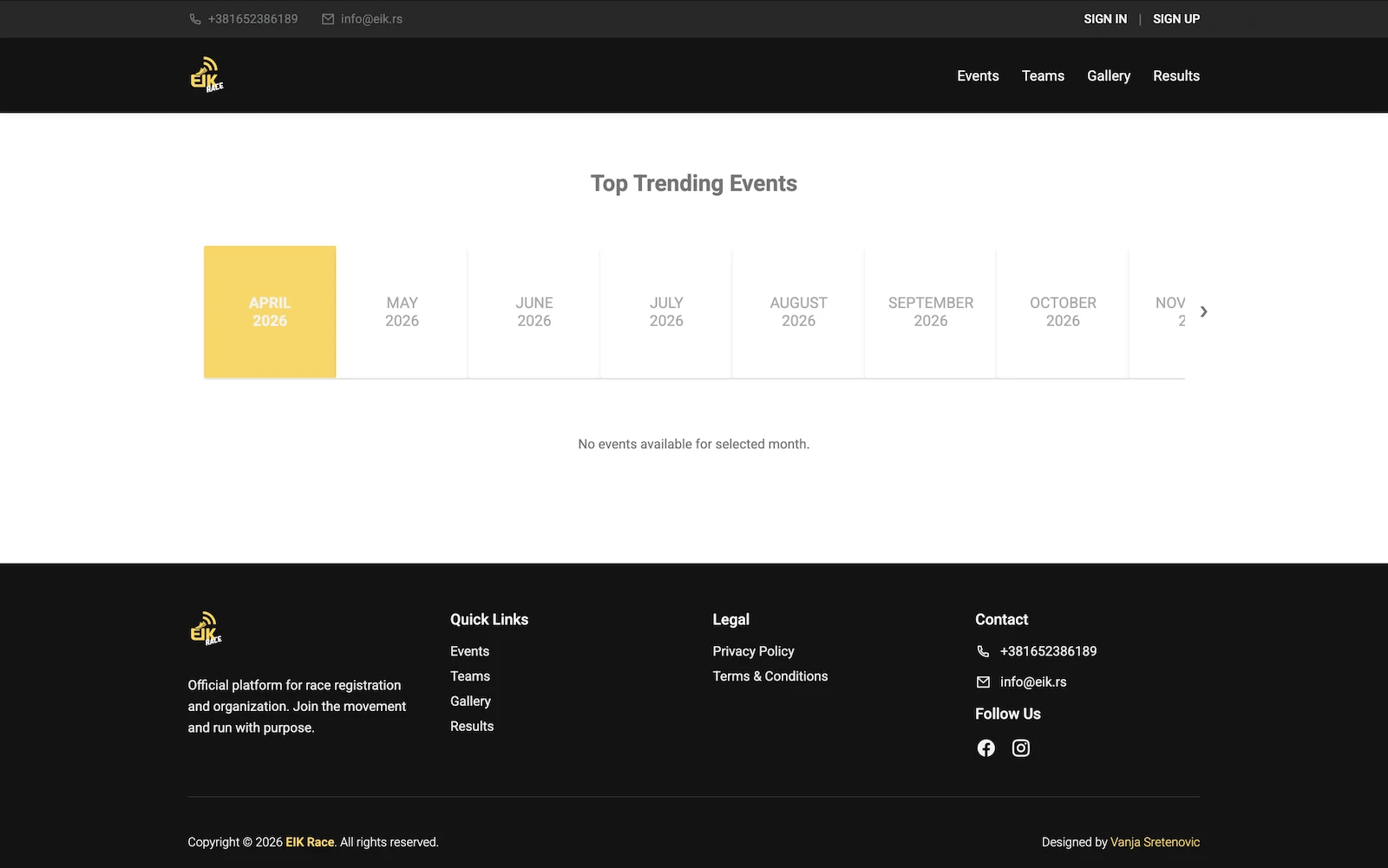Choose the partially visible November tab
This screenshot has height=868, width=1388.
click(x=1162, y=312)
